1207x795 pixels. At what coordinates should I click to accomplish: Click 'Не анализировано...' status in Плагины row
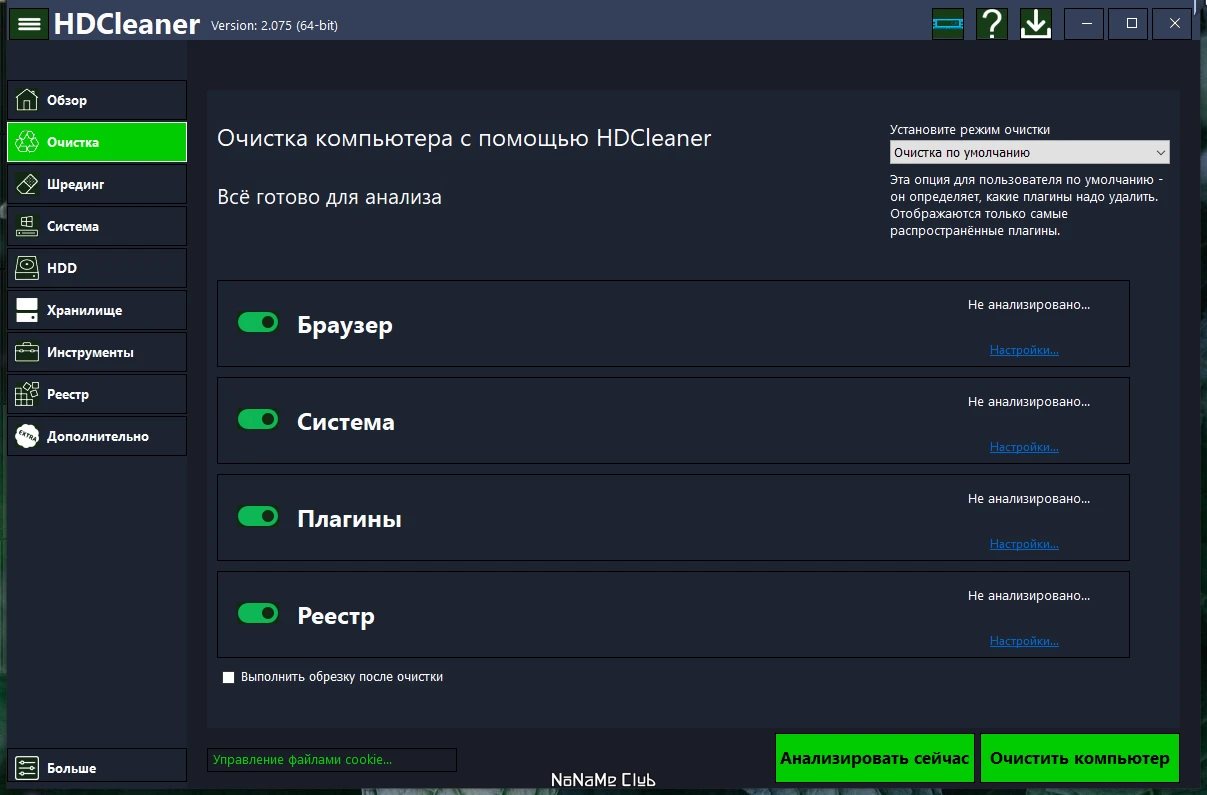click(1029, 499)
